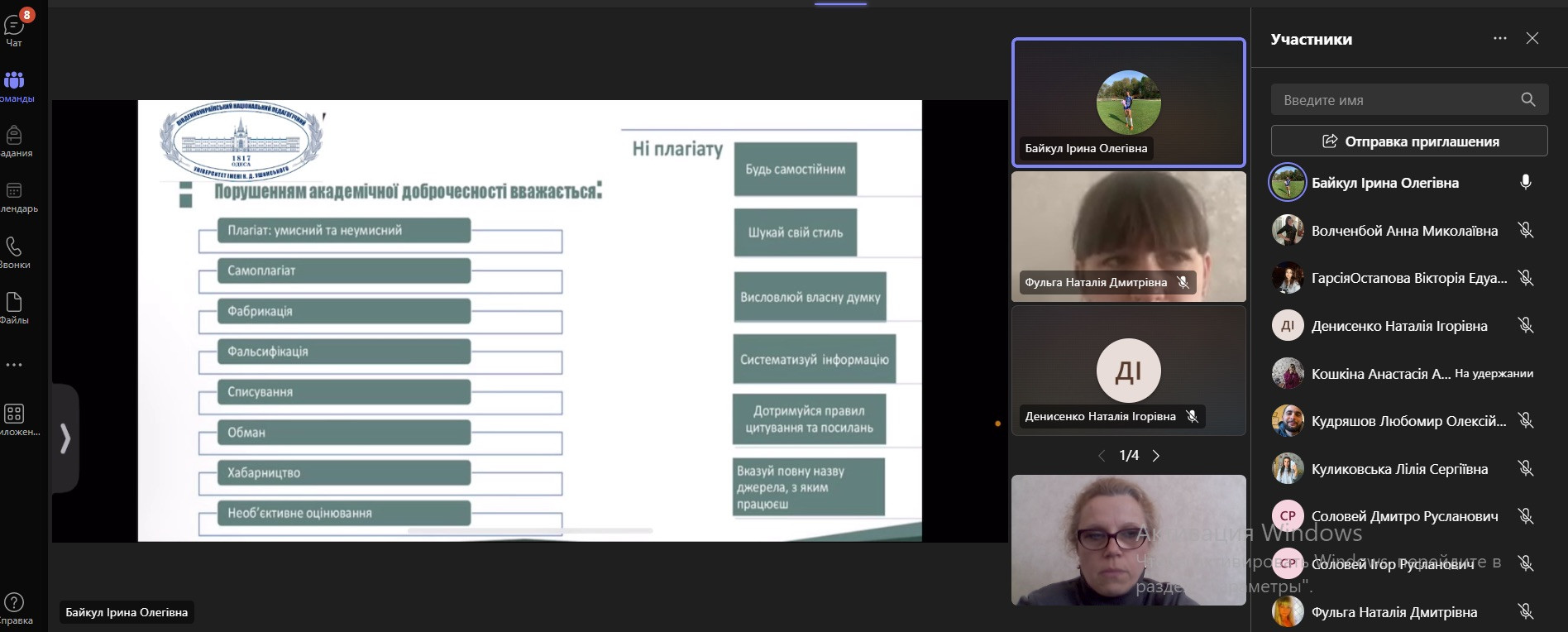
Task: Click Соловей Дмитро's CP avatar in list
Action: click(1288, 516)
